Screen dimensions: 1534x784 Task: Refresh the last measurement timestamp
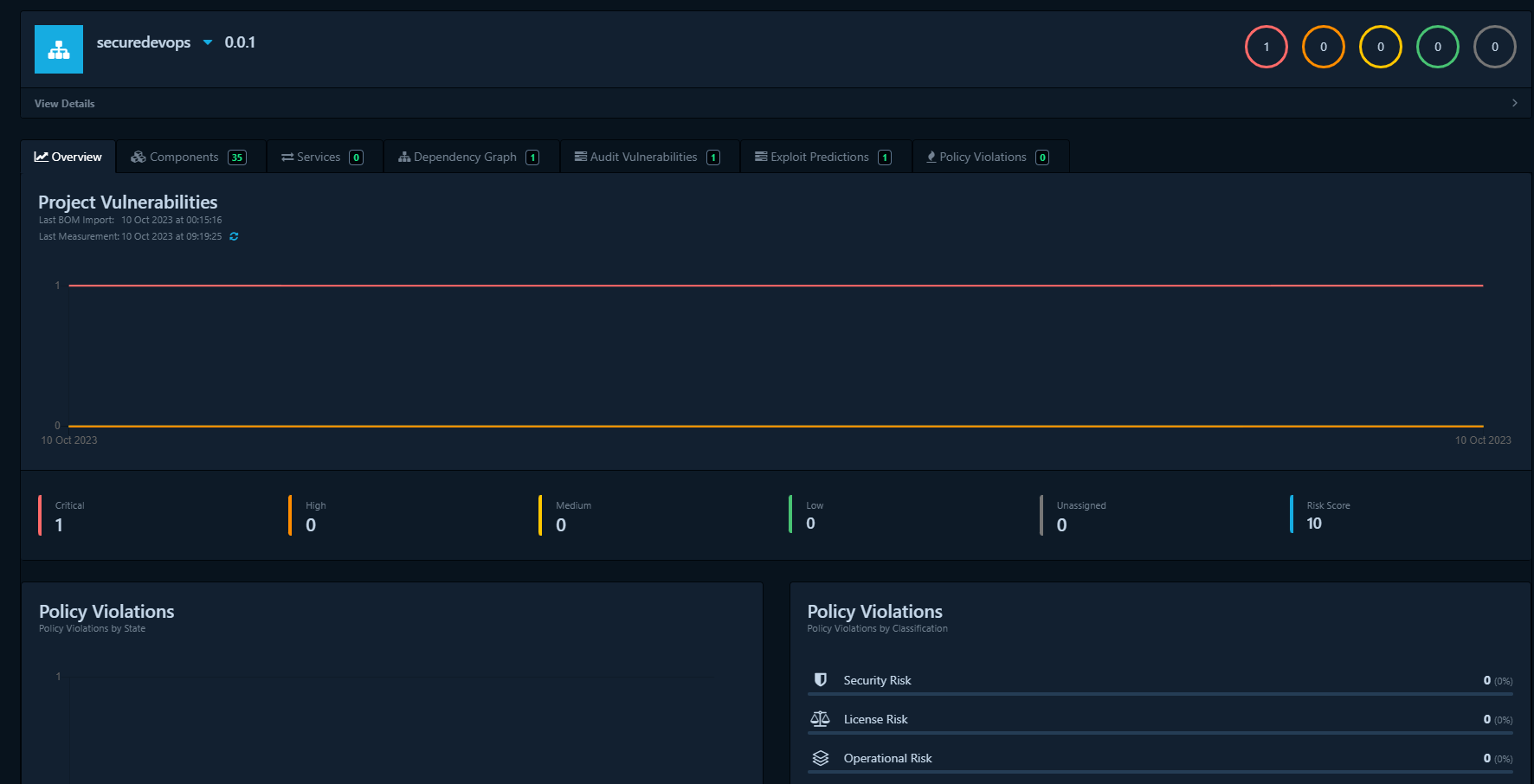coord(233,236)
